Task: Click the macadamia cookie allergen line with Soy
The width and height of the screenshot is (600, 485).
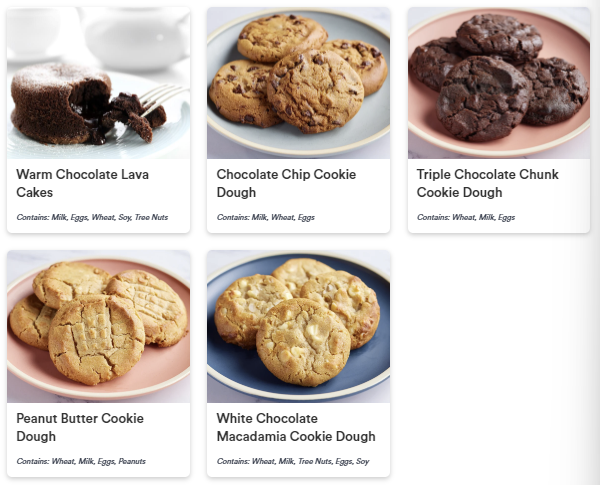Action: tap(293, 461)
